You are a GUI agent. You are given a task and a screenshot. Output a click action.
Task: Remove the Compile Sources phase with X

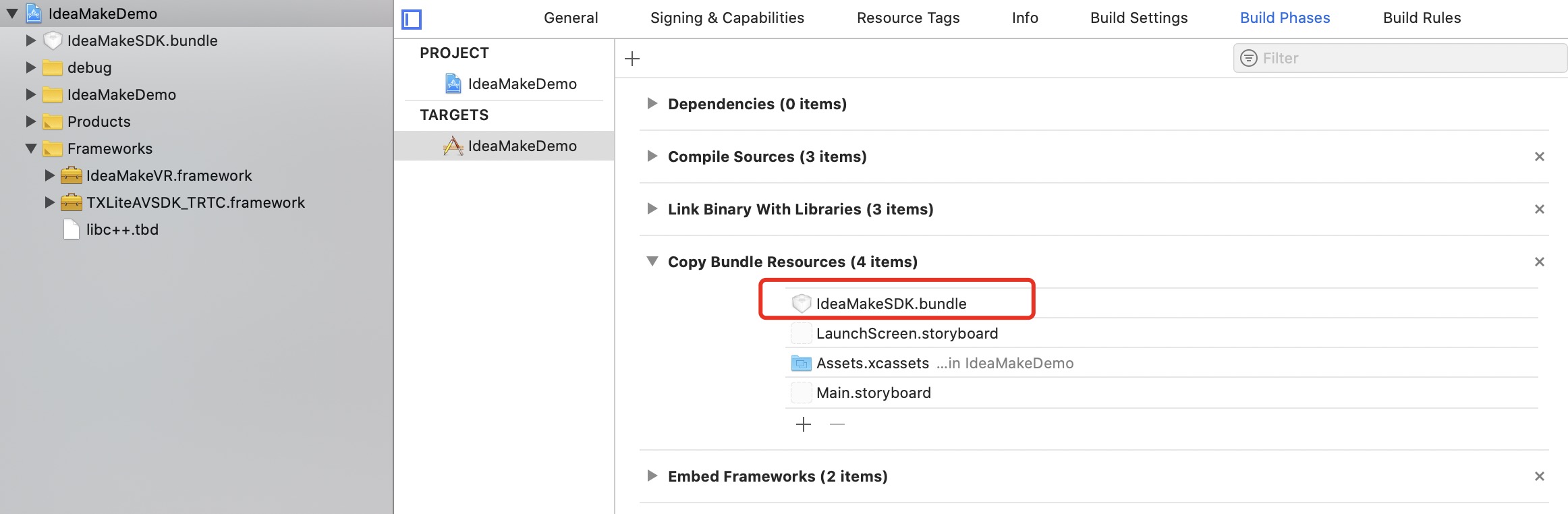pyautogui.click(x=1539, y=156)
